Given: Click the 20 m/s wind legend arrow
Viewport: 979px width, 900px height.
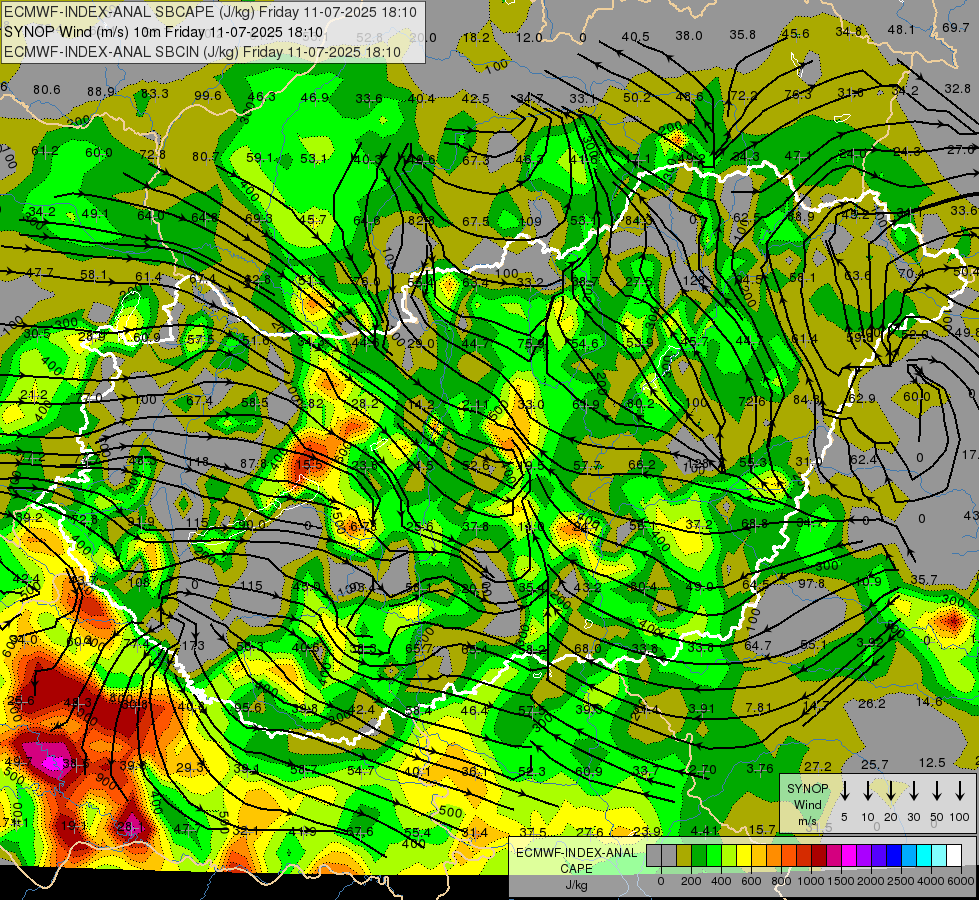Looking at the screenshot, I should pyautogui.click(x=891, y=790).
